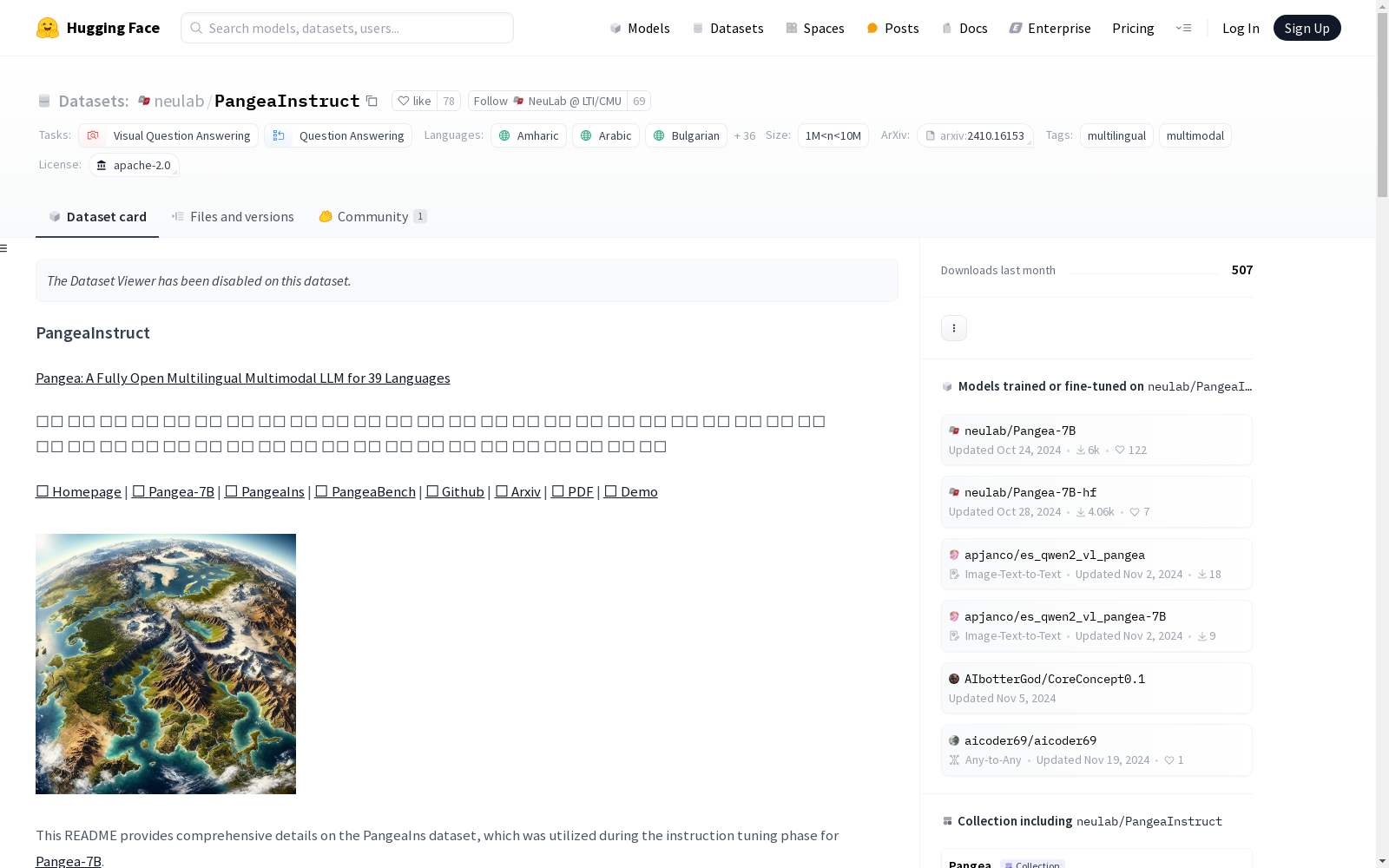Screen dimensions: 1389x868
Task: Open Enterprise page
Action: [x=1050, y=28]
